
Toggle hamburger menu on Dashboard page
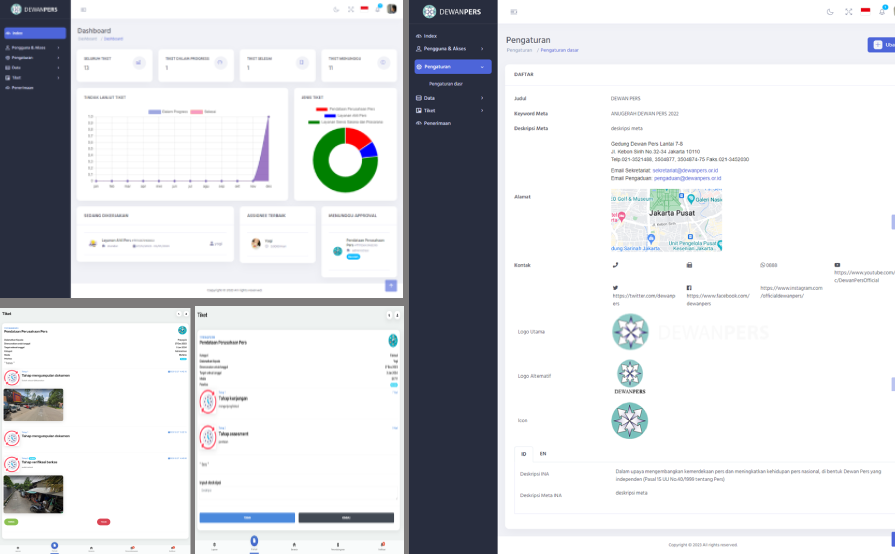tap(83, 10)
